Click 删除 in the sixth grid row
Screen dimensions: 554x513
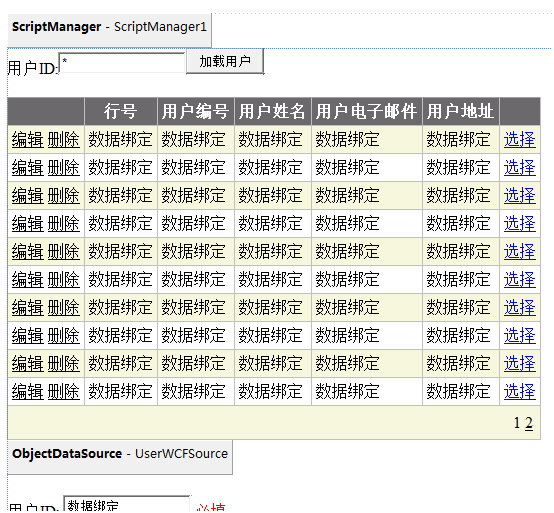[64, 279]
